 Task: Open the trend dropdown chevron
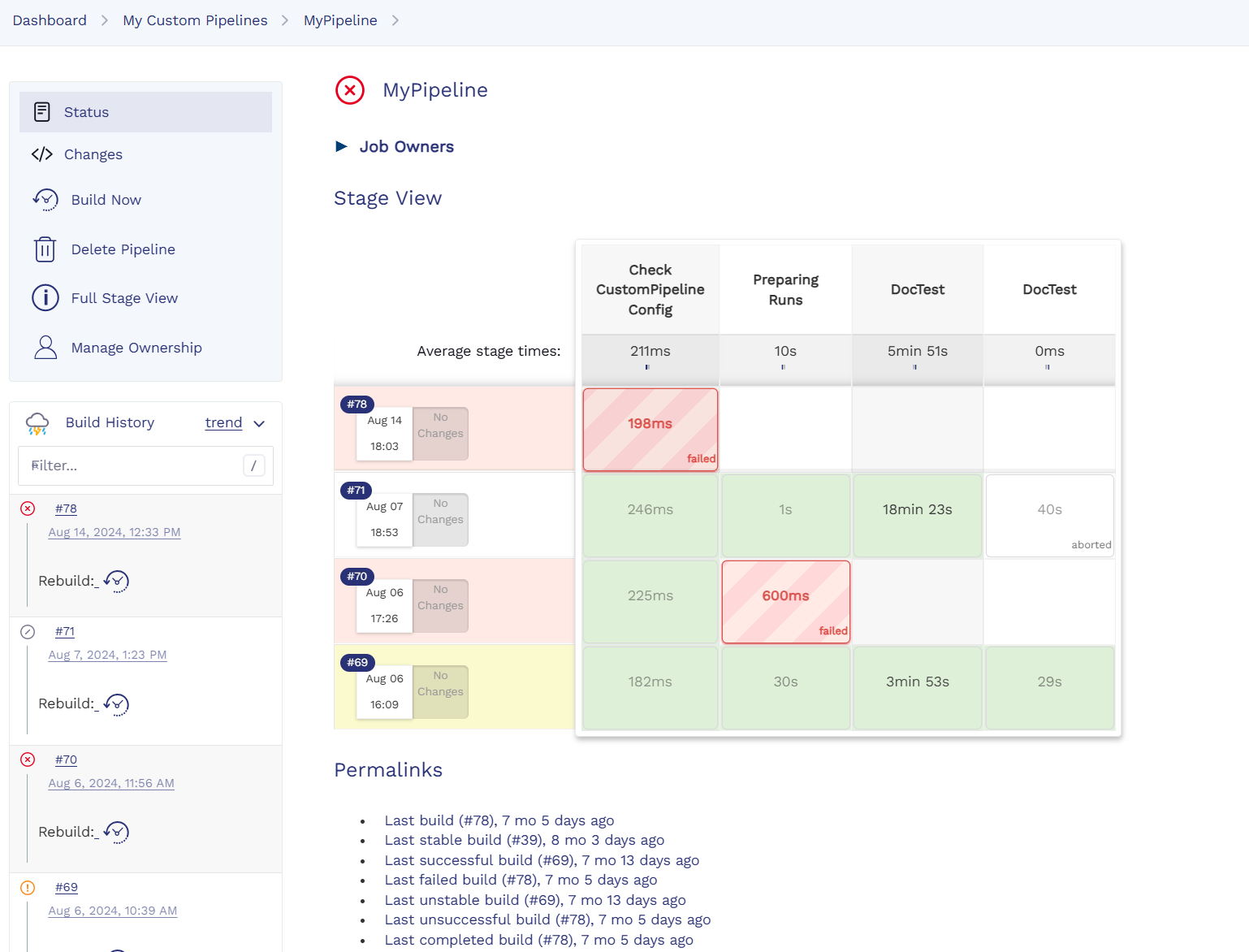pos(259,423)
